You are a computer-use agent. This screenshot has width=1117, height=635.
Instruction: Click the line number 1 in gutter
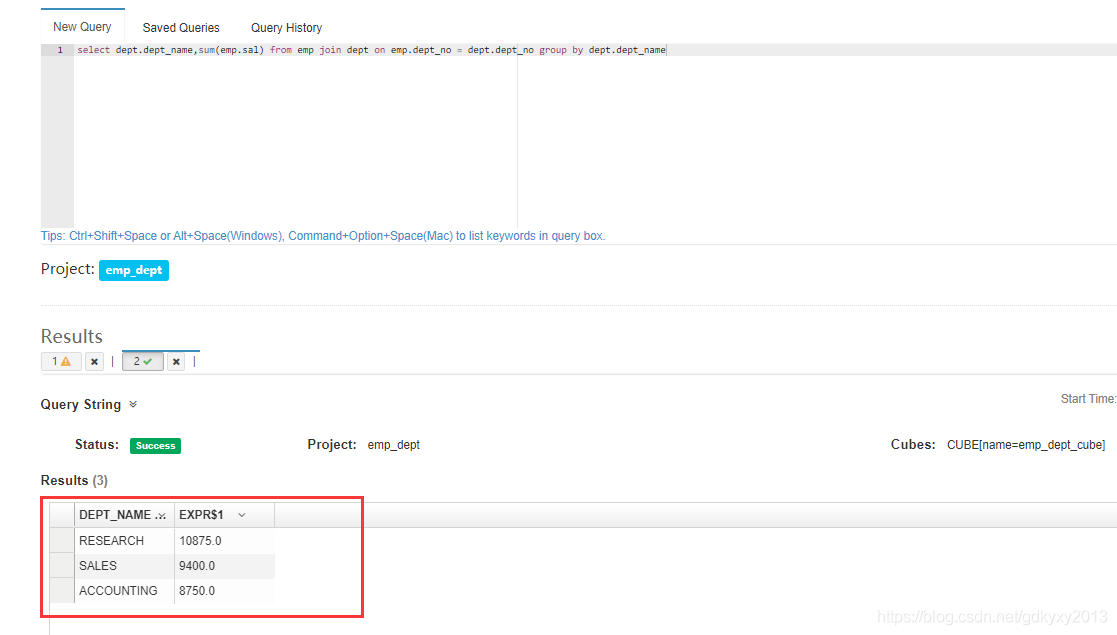(x=60, y=50)
